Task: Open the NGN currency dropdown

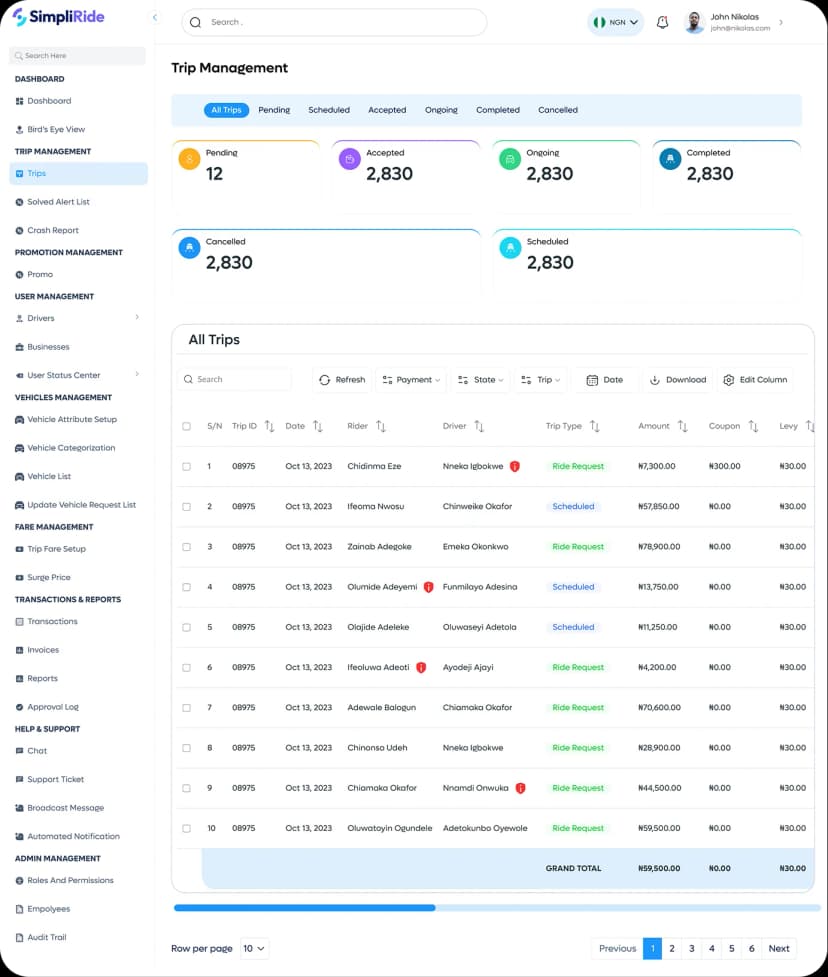Action: point(616,22)
